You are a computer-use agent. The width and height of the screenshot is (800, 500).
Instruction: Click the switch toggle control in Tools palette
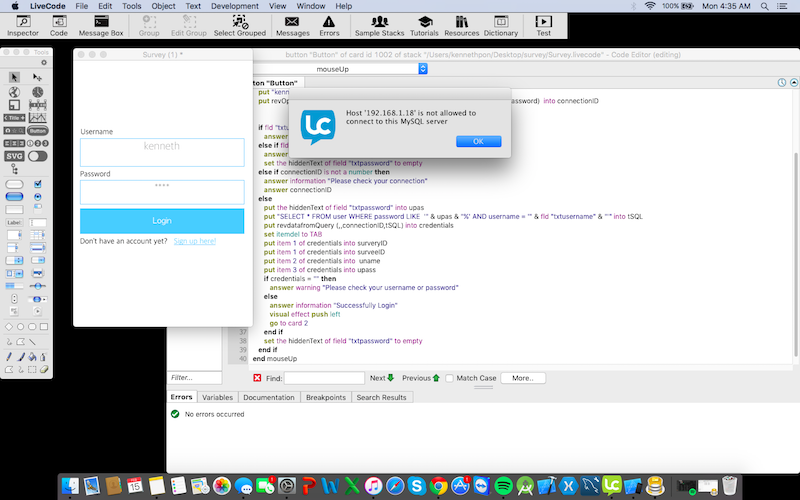pyautogui.click(x=38, y=156)
